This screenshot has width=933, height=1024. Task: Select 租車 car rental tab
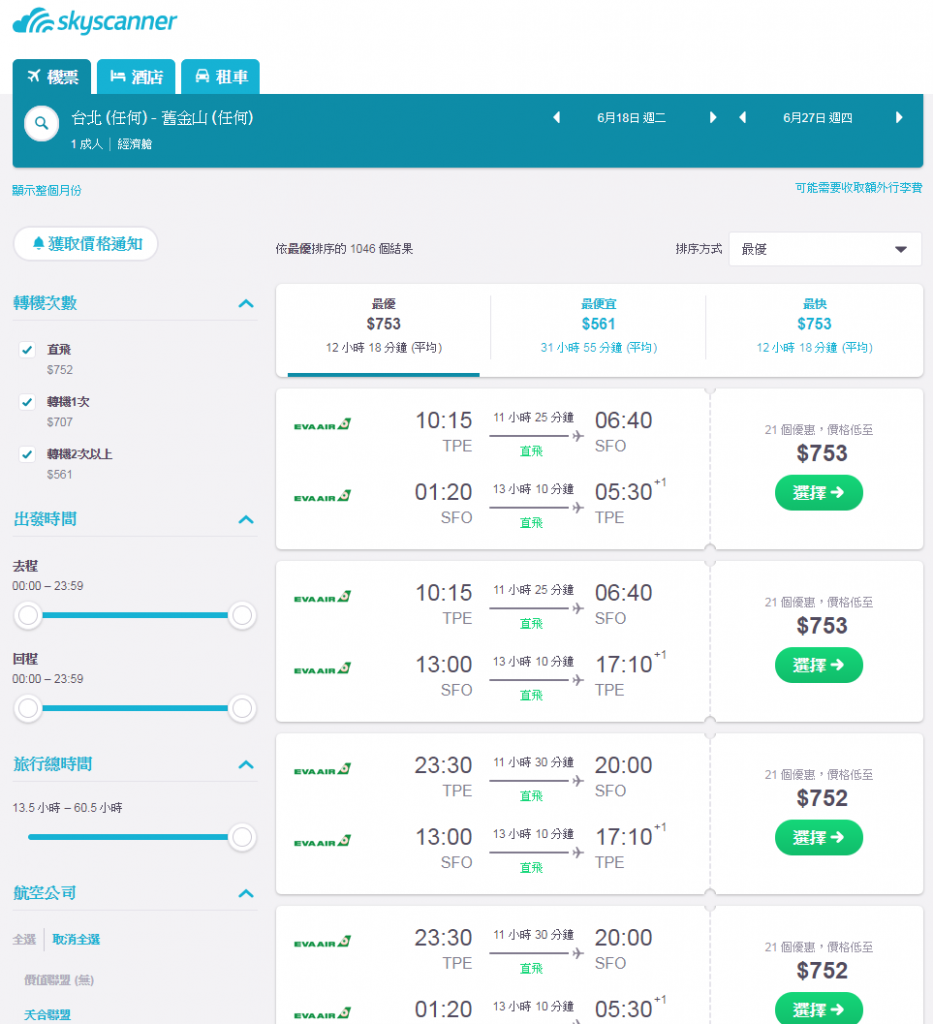(221, 77)
